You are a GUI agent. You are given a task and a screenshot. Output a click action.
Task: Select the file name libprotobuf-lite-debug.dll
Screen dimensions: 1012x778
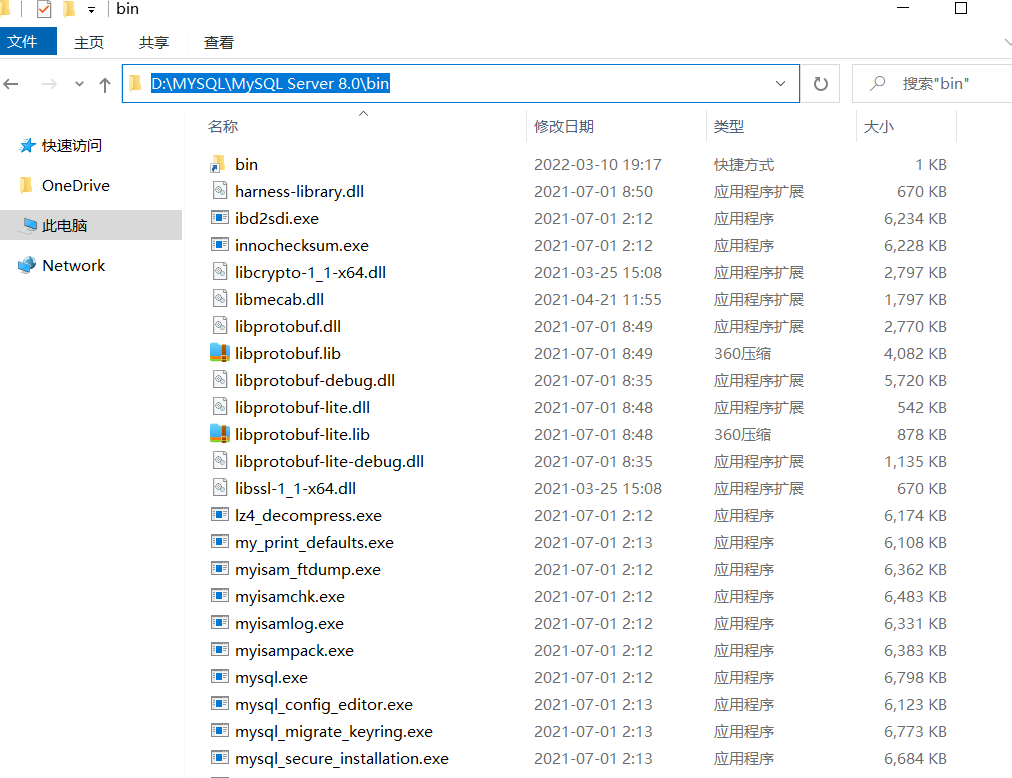pos(329,462)
